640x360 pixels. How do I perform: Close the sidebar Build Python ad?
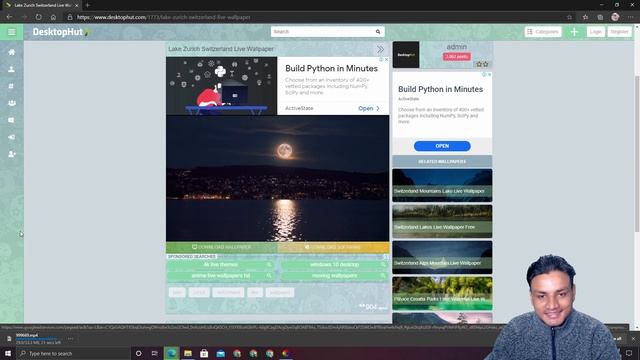click(x=489, y=74)
